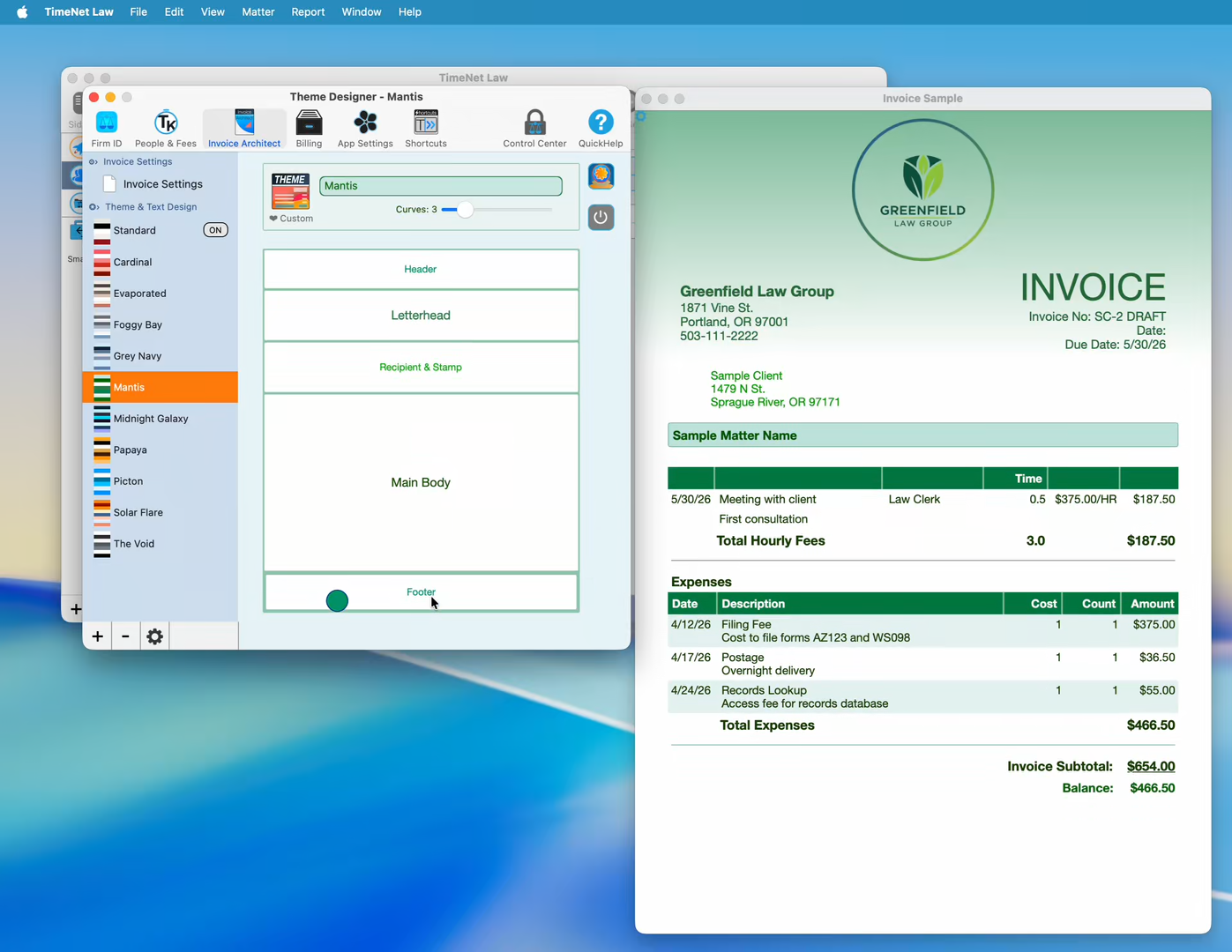The height and width of the screenshot is (952, 1232).
Task: Open QuickHelp question mark icon
Action: [x=601, y=129]
